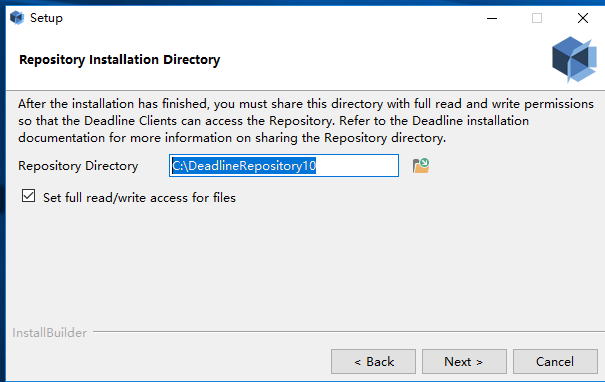Proceed with the Next button

[464, 362]
